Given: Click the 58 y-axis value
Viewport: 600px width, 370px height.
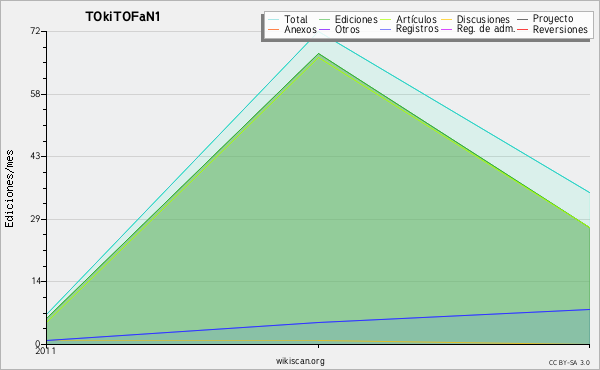Looking at the screenshot, I should (x=35, y=94).
